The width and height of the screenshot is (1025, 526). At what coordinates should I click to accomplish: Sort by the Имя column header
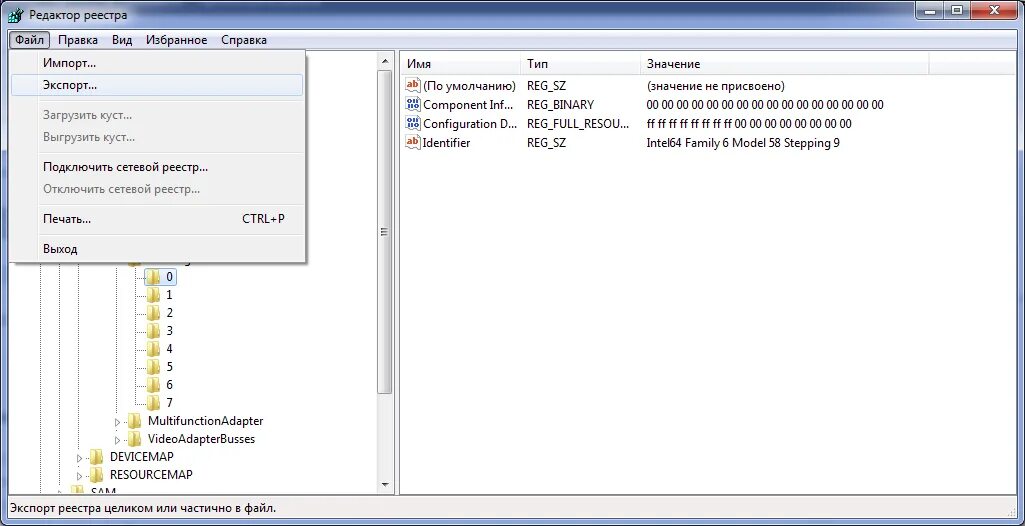point(462,64)
